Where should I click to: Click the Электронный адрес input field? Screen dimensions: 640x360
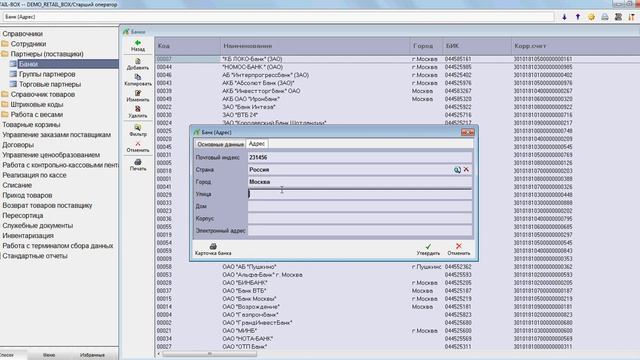pyautogui.click(x=360, y=231)
